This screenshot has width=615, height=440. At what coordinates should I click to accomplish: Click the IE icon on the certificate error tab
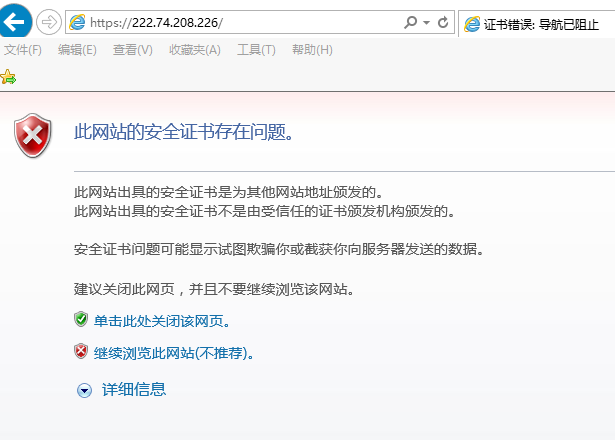[472, 24]
